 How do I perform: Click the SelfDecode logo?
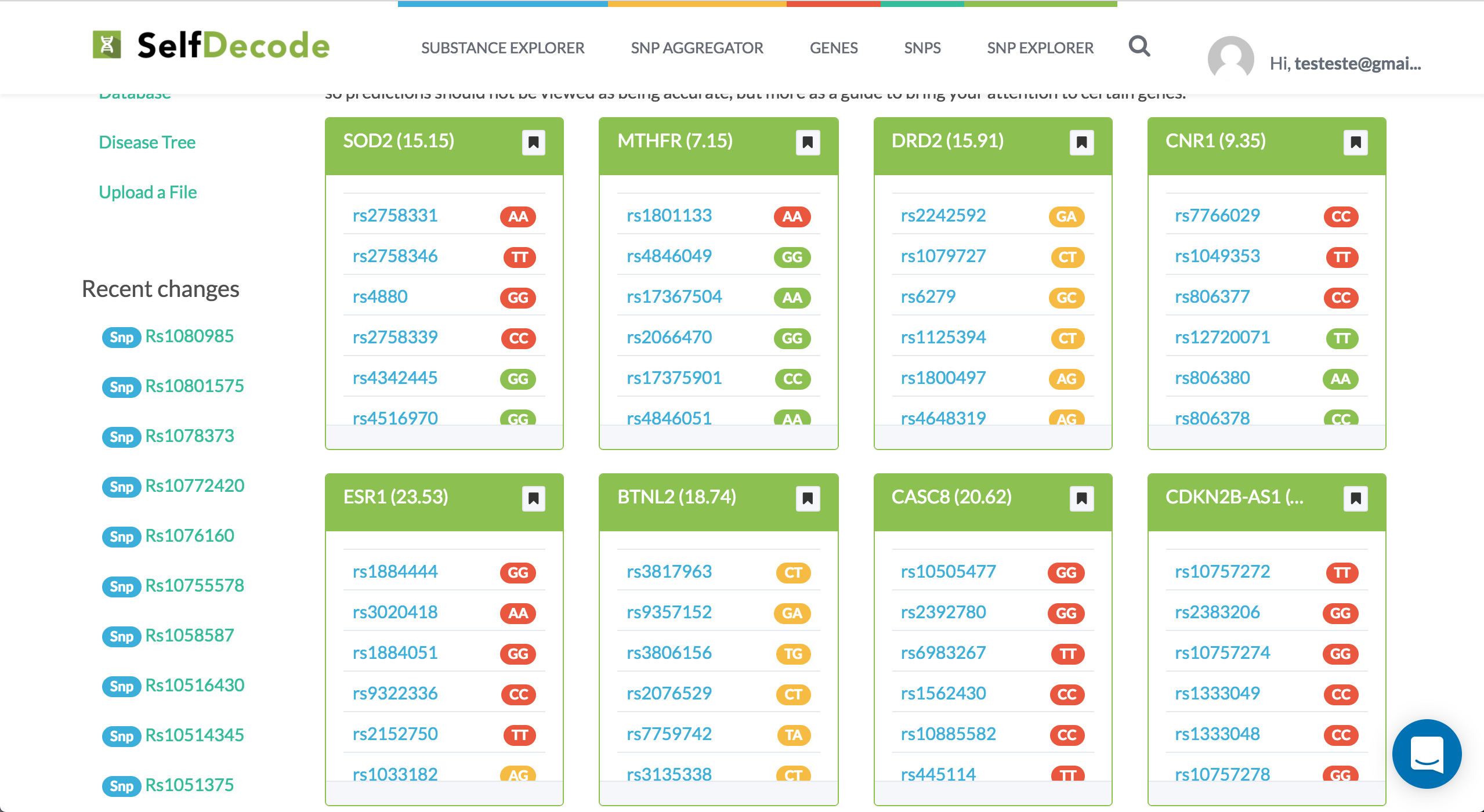pos(212,45)
